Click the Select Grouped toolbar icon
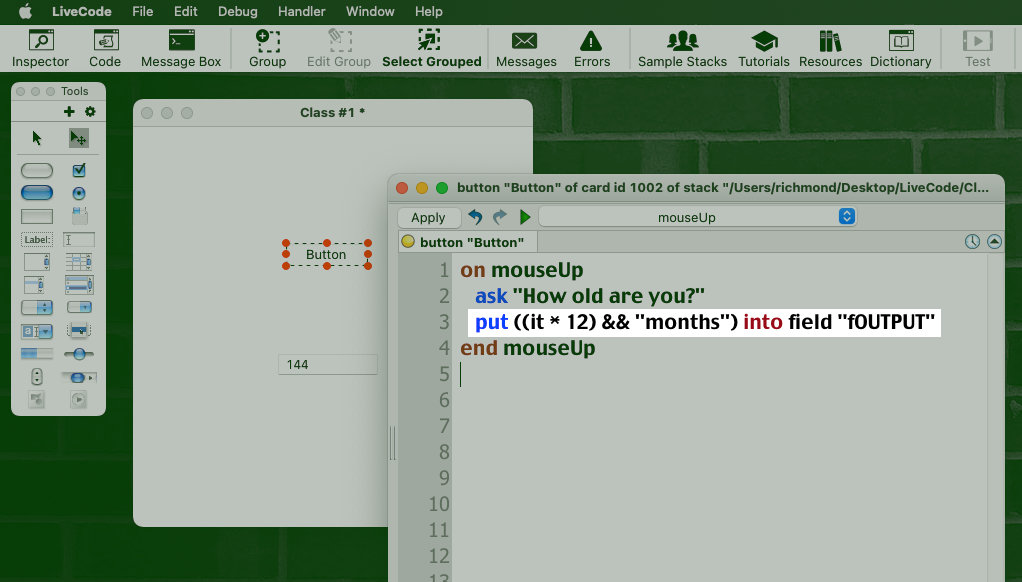This screenshot has width=1022, height=582. (x=431, y=48)
